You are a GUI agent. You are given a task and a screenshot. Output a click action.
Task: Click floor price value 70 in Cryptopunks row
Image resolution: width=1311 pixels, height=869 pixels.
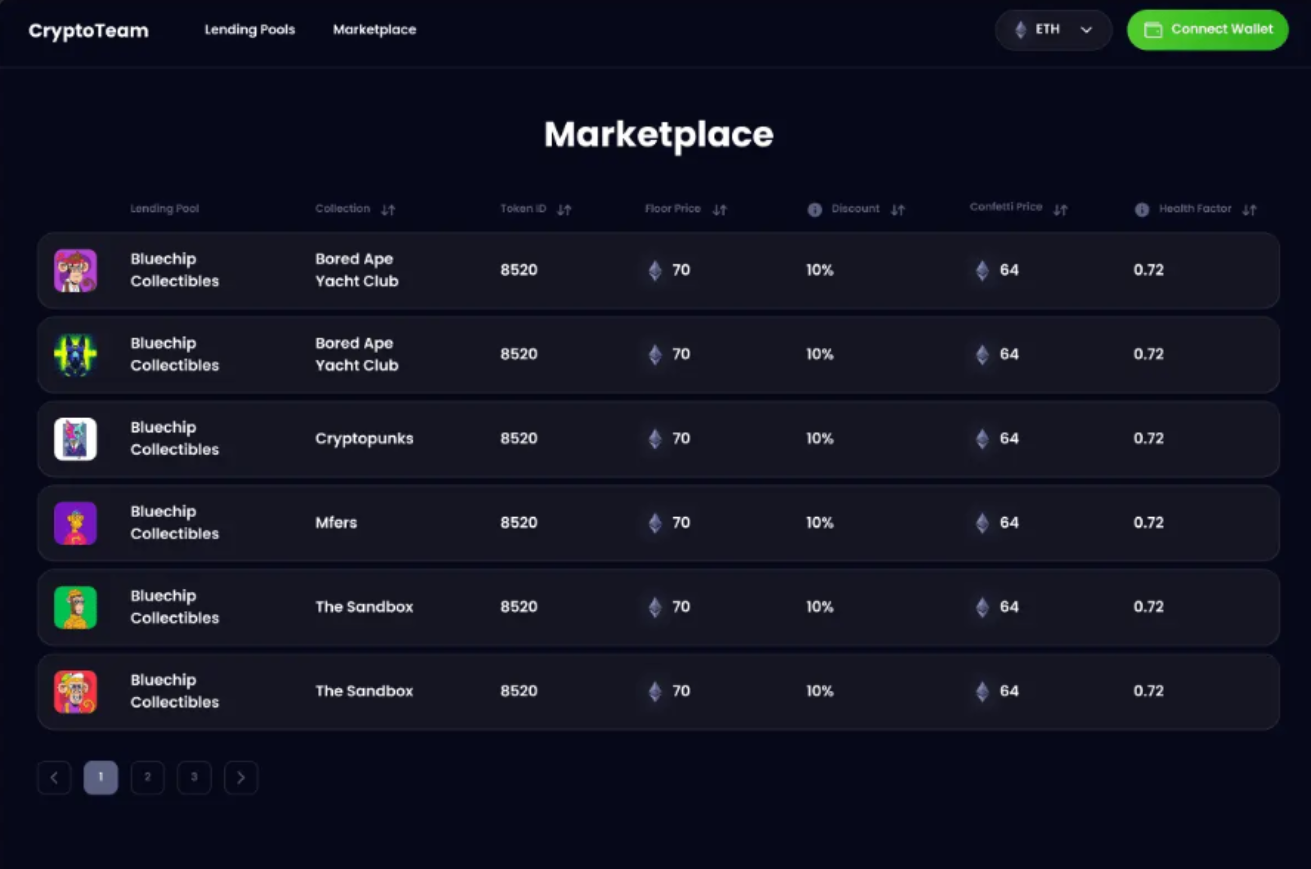(x=681, y=439)
